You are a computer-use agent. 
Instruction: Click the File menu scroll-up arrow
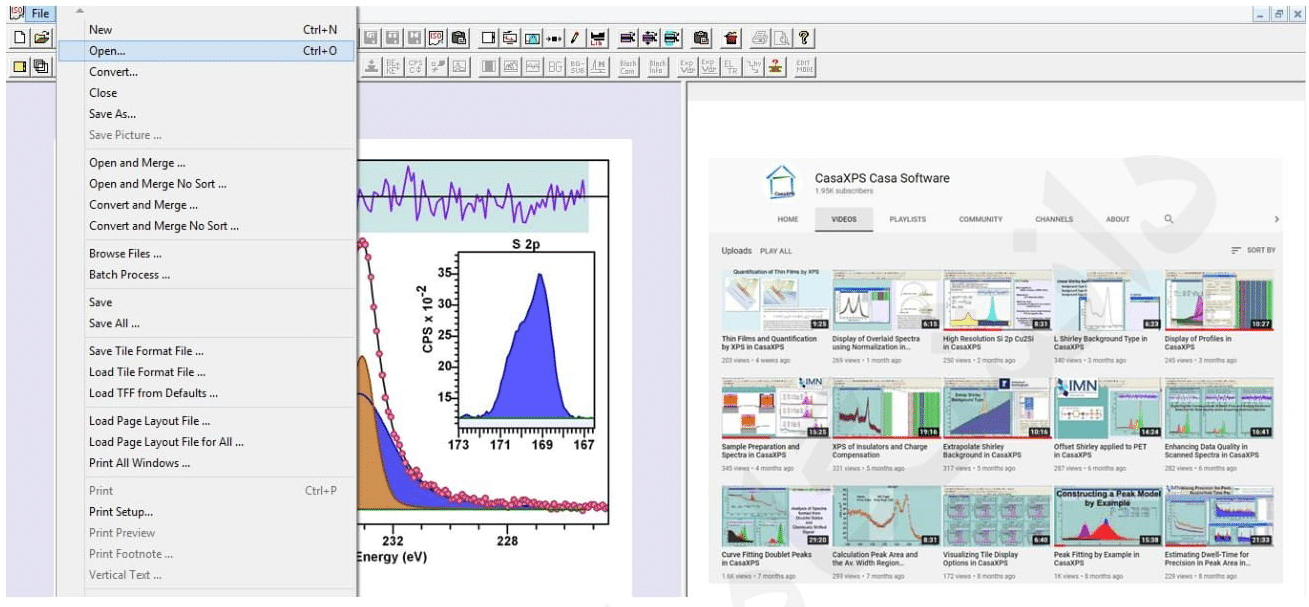click(x=80, y=12)
